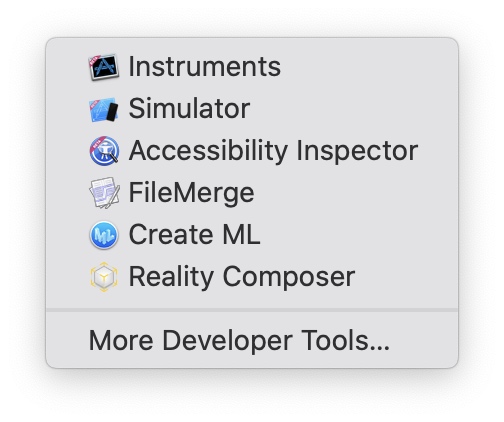Open the file comparison merge tool
The height and width of the screenshot is (422, 504).
click(x=252, y=193)
